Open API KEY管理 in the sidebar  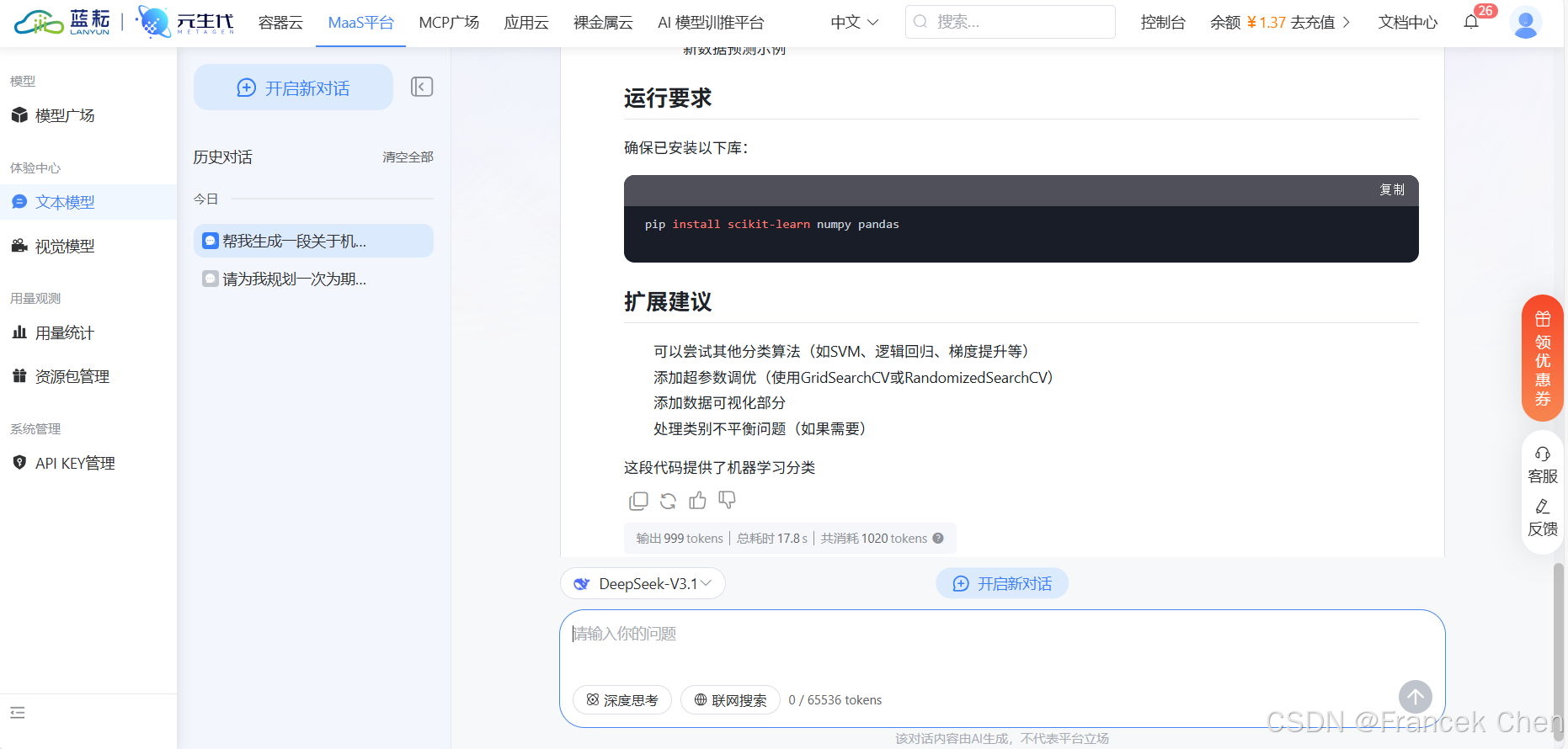click(x=88, y=463)
